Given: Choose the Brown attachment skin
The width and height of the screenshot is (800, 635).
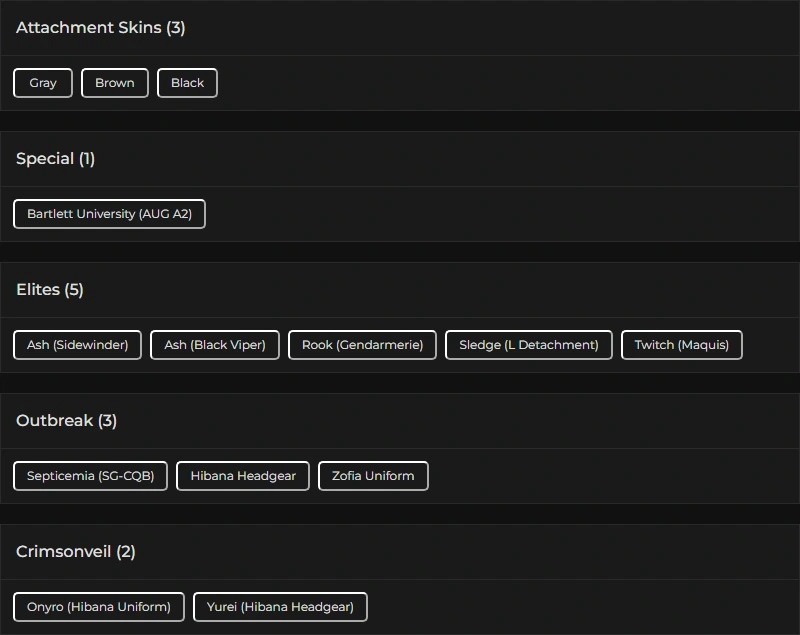Looking at the screenshot, I should (115, 83).
